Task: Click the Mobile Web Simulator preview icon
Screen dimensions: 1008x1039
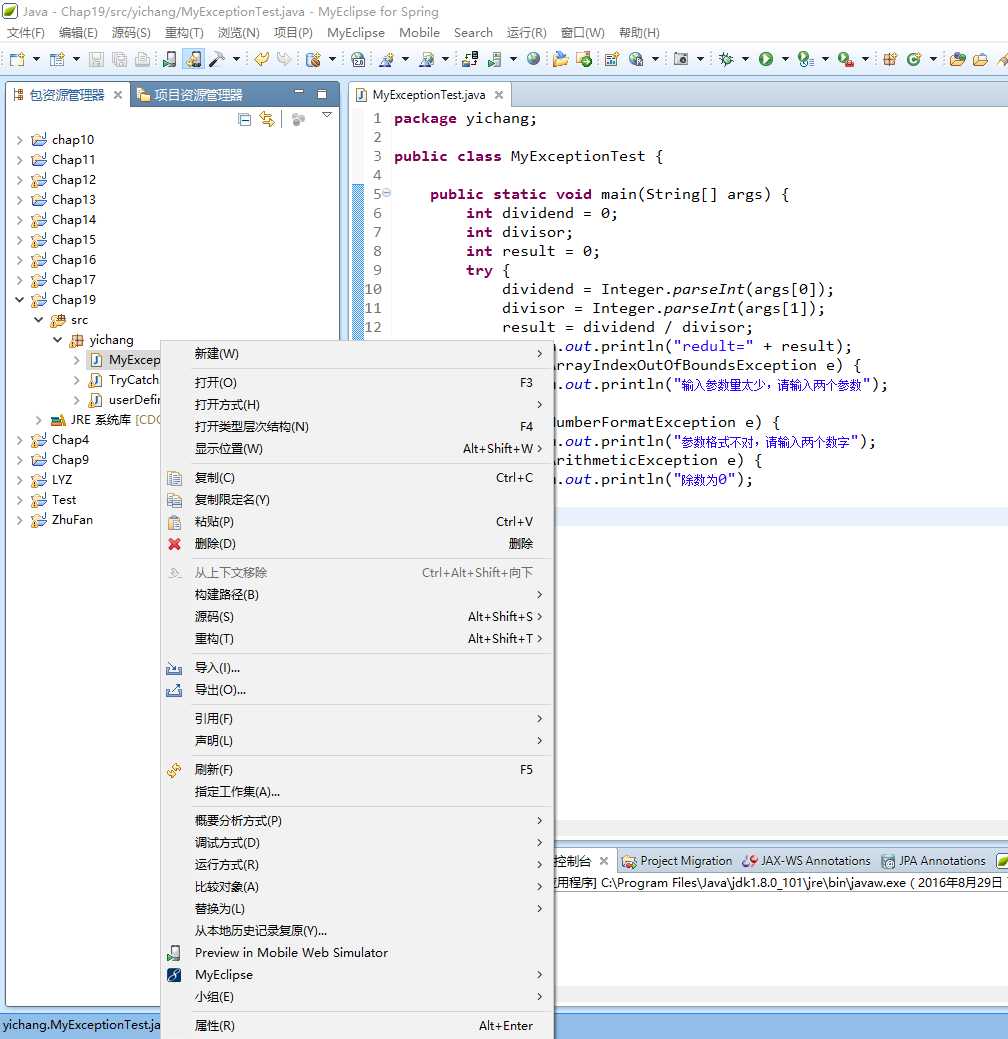Action: pyautogui.click(x=169, y=60)
